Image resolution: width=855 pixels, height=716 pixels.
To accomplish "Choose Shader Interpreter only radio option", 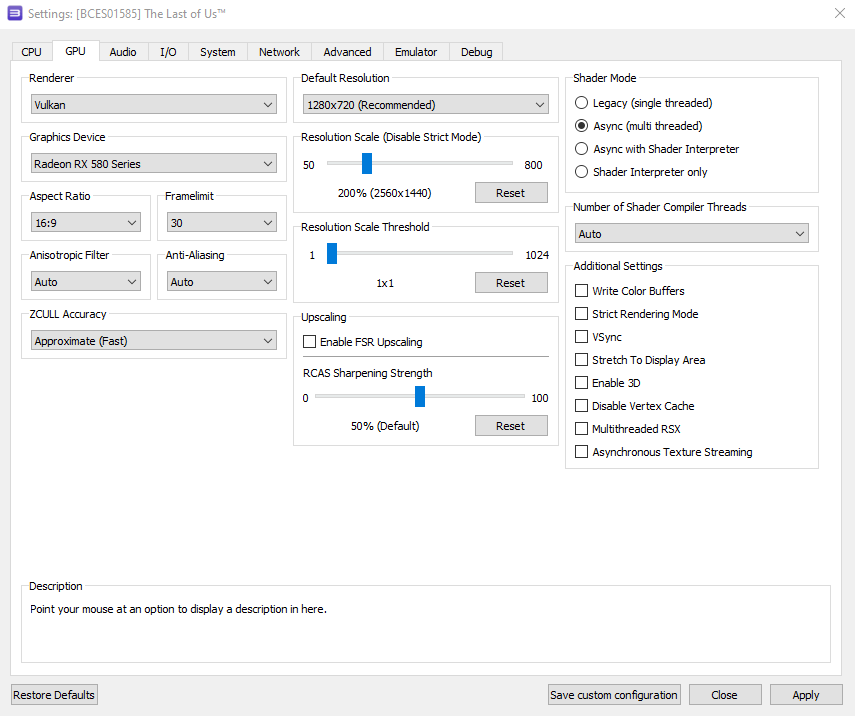I will [582, 172].
